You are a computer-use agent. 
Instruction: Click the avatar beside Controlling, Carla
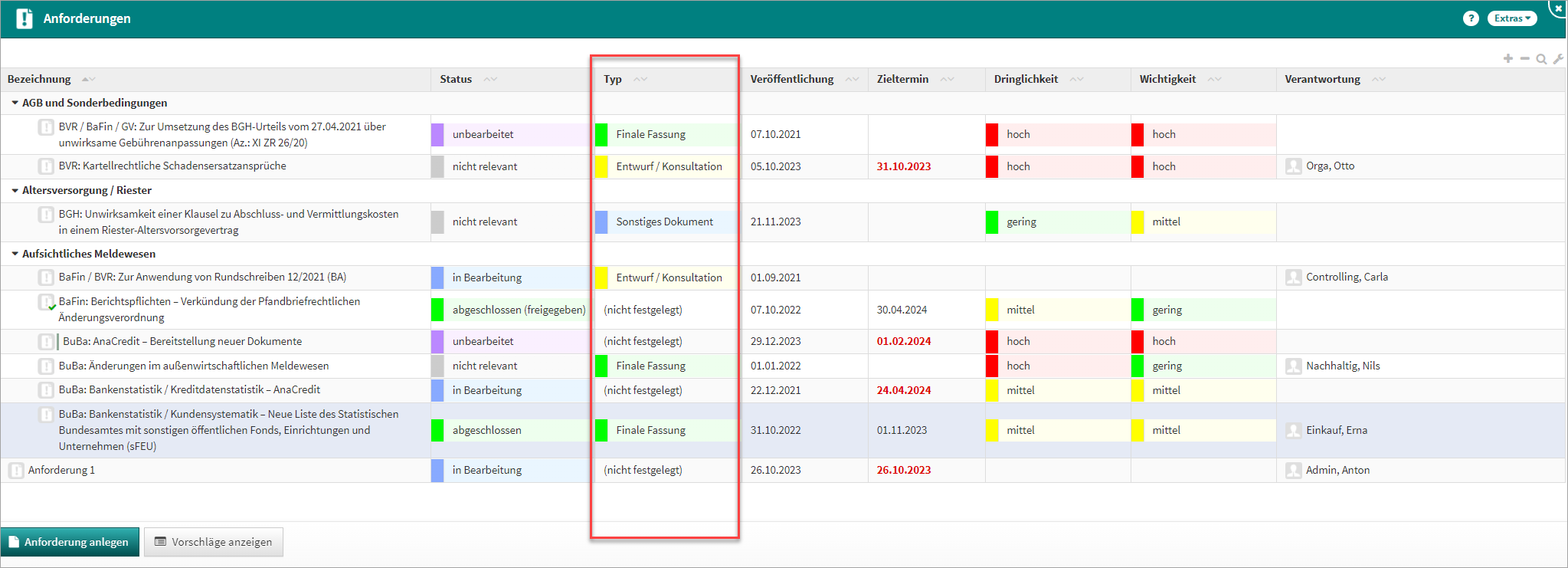[1293, 277]
